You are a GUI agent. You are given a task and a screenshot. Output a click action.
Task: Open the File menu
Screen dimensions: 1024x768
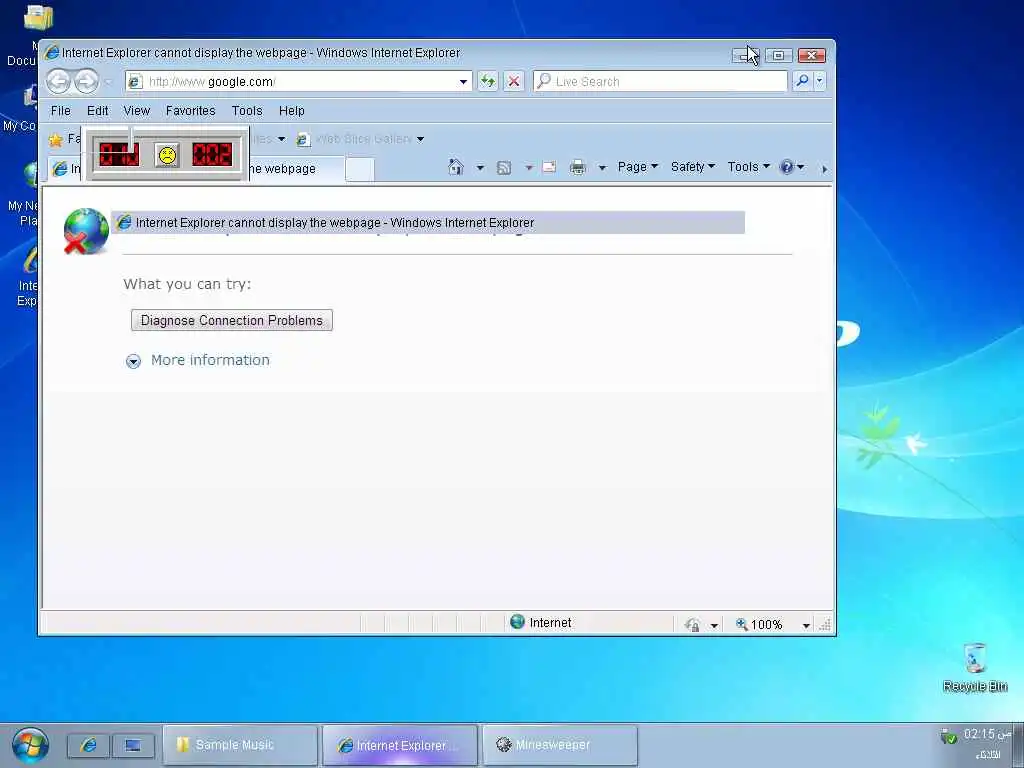coord(61,111)
